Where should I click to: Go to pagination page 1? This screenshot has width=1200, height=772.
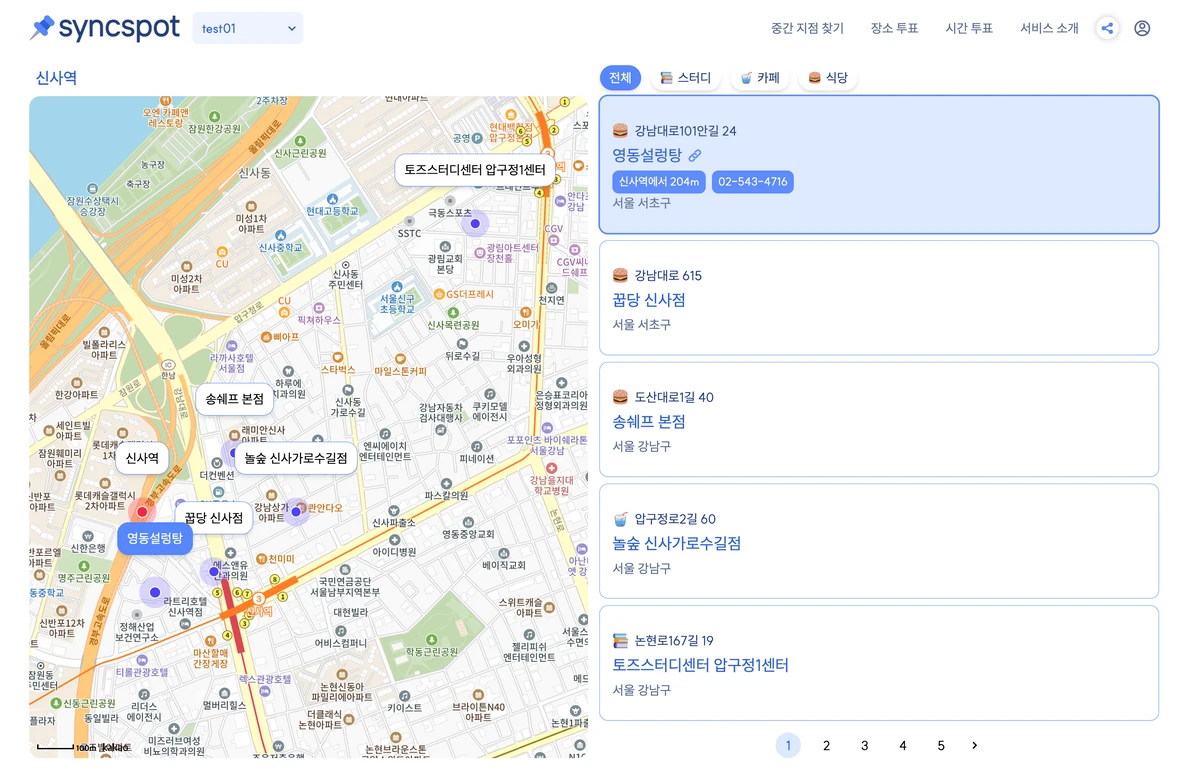[x=788, y=745]
